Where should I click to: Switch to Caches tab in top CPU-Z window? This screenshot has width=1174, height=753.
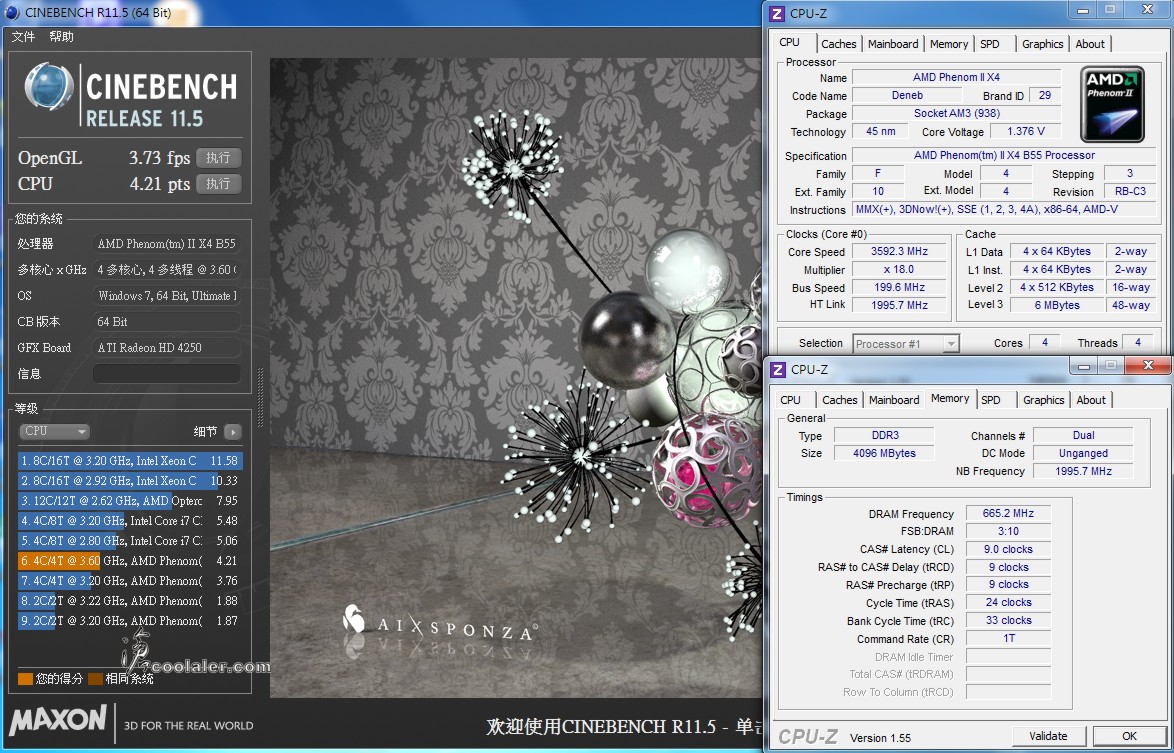click(x=839, y=44)
